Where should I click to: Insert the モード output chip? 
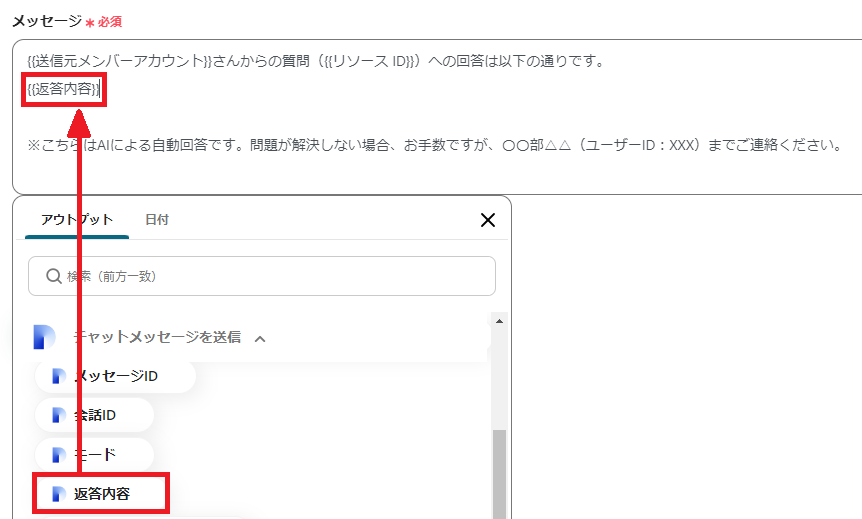(x=95, y=455)
